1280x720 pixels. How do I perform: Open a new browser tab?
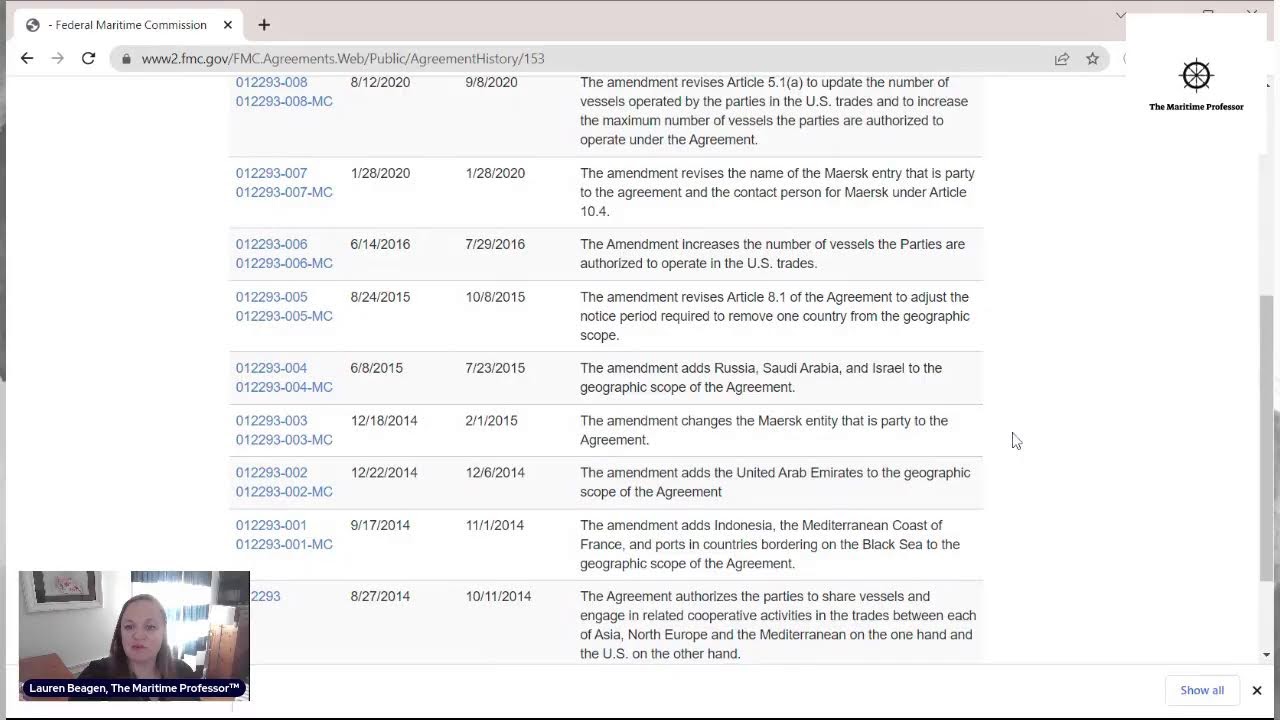point(264,25)
